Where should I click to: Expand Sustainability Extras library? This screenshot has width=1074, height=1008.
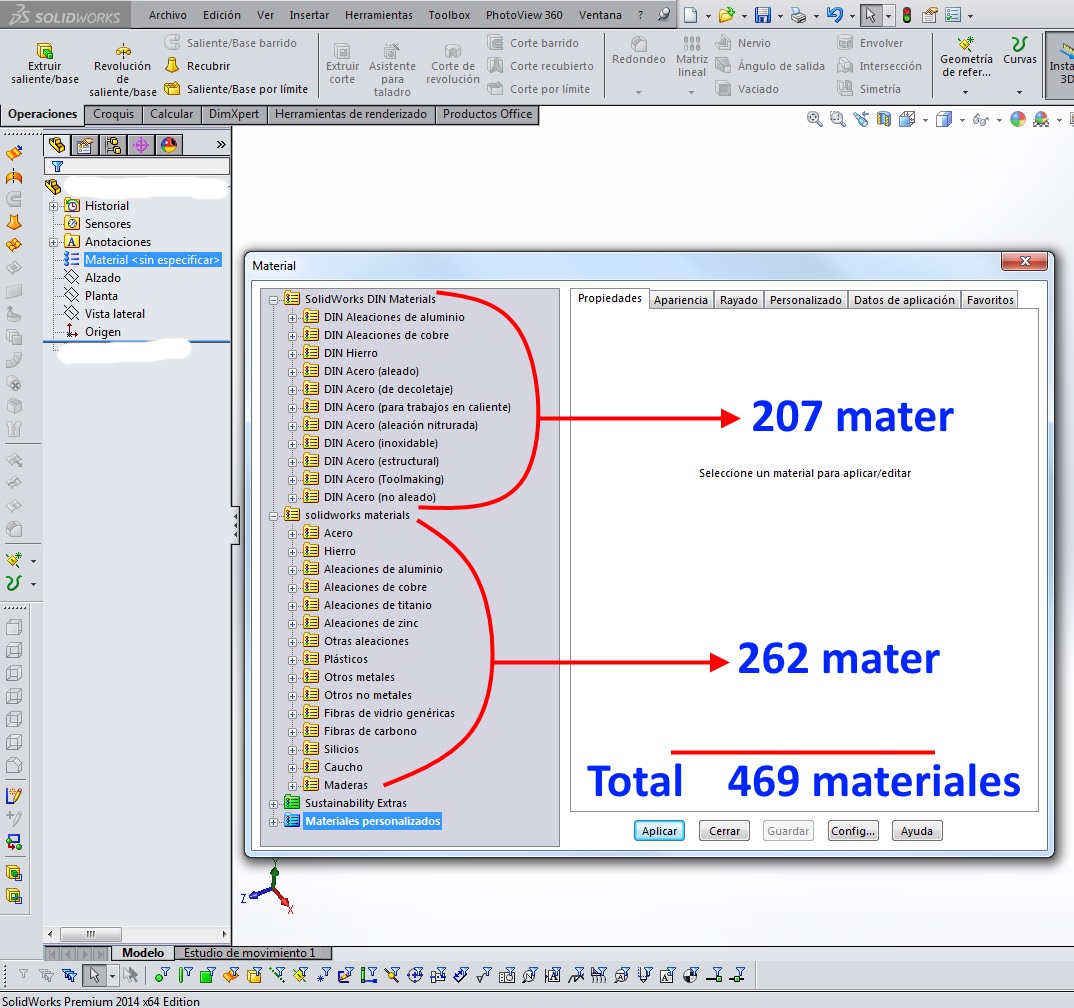click(273, 804)
